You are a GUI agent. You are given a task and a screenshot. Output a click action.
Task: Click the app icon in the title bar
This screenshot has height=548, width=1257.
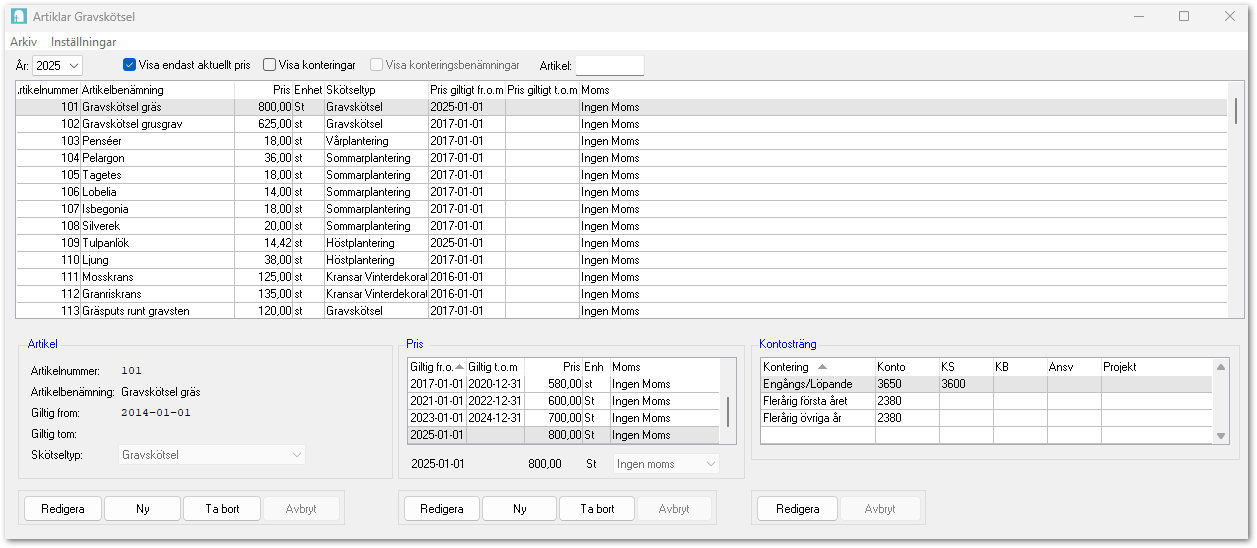[18, 16]
